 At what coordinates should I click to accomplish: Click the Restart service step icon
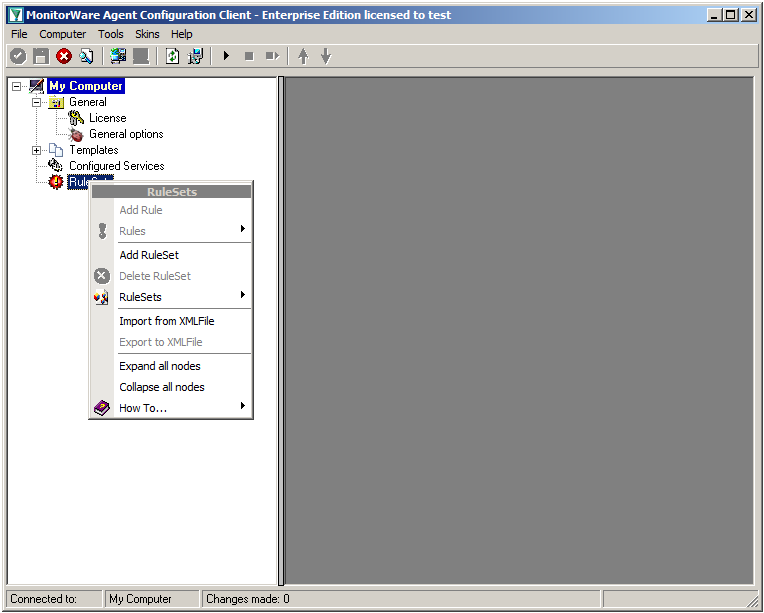click(272, 56)
